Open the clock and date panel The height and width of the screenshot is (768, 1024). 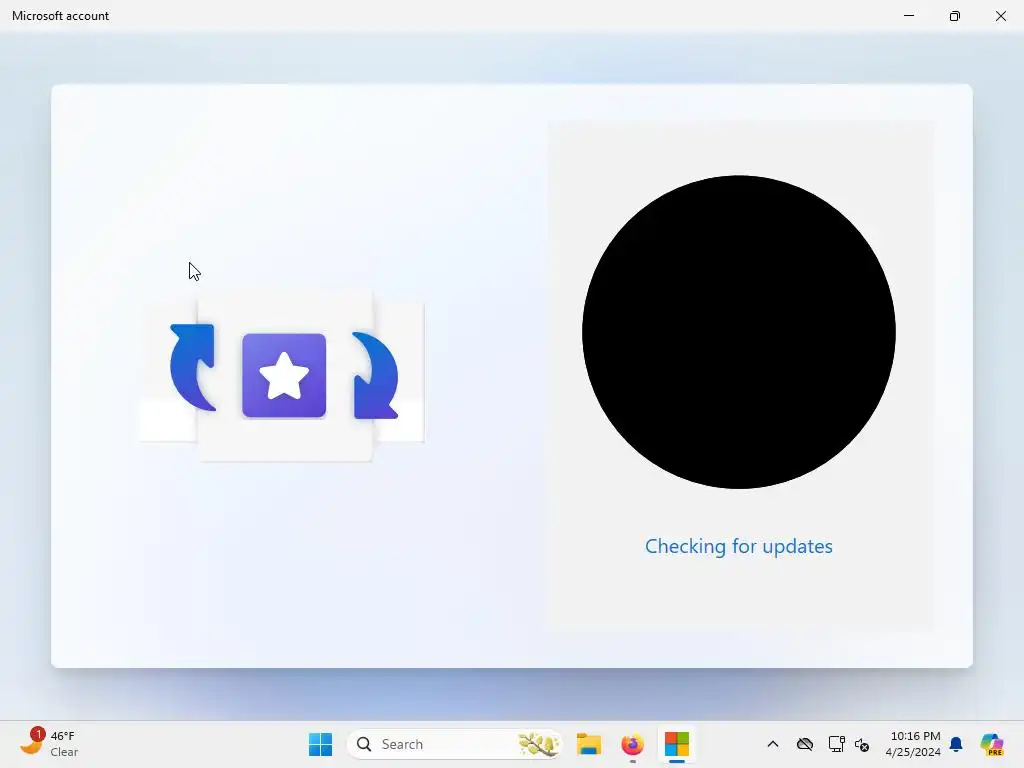(913, 744)
